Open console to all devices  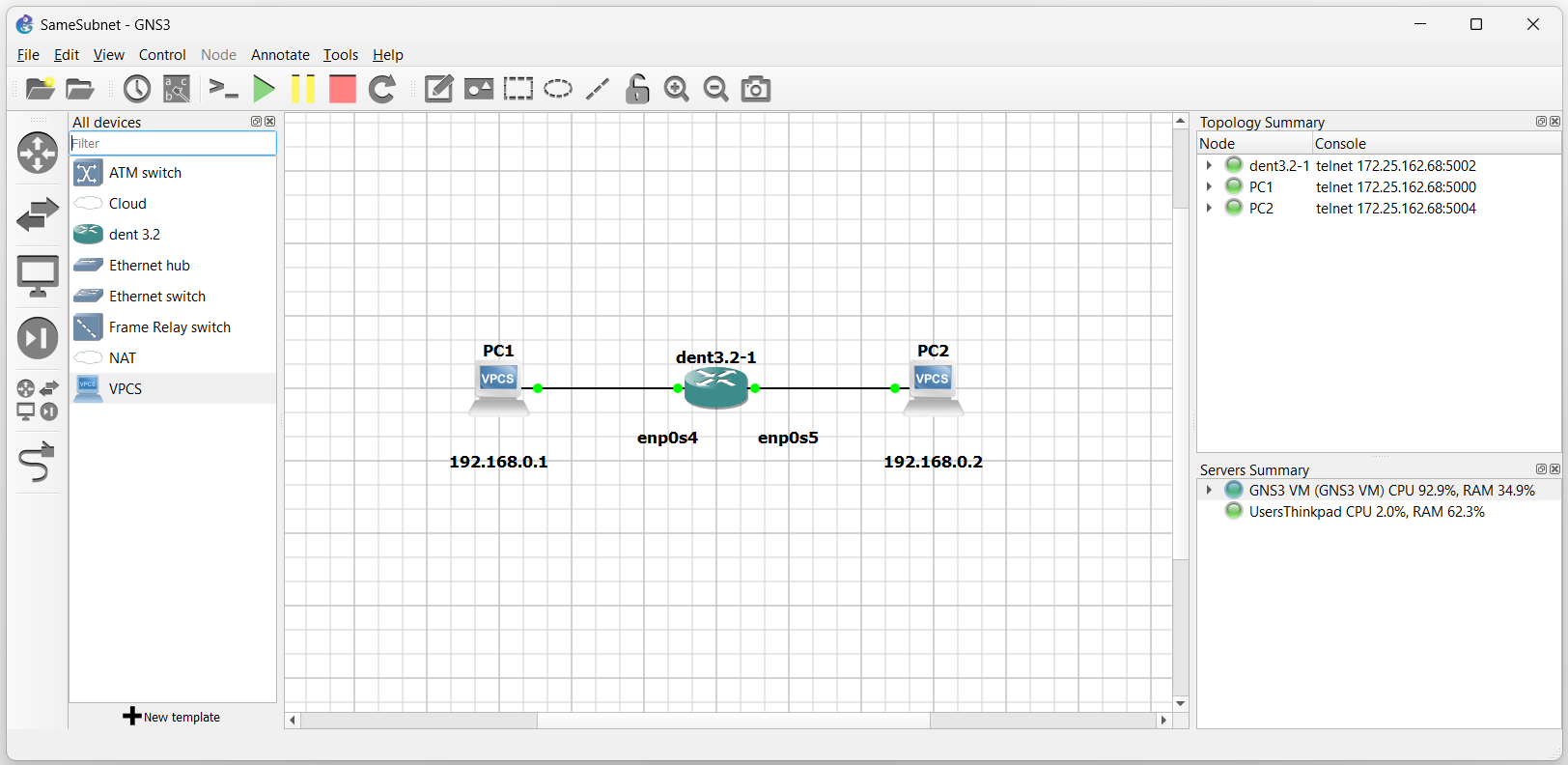pyautogui.click(x=224, y=89)
